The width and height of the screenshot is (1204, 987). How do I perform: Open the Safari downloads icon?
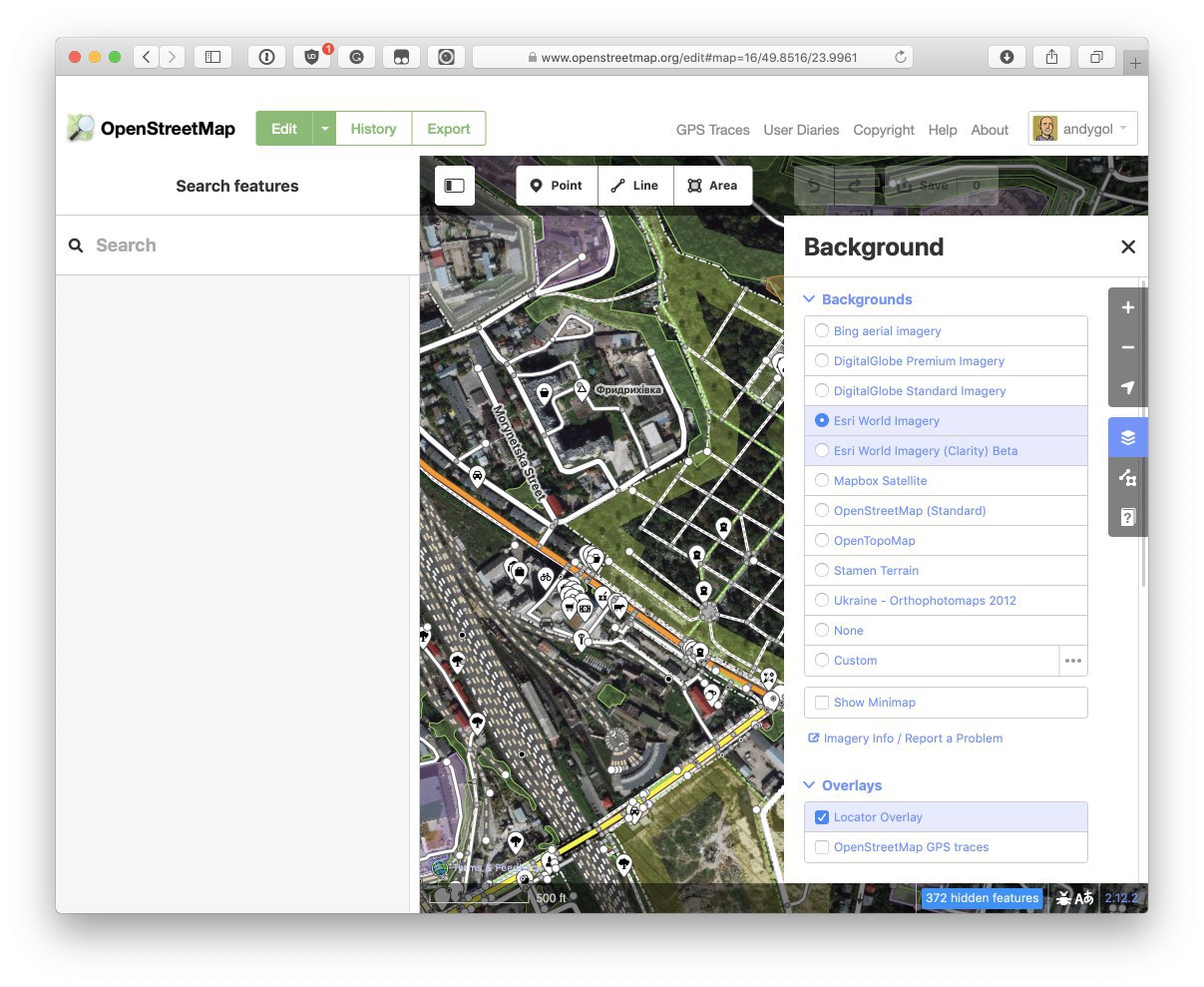[x=1006, y=57]
